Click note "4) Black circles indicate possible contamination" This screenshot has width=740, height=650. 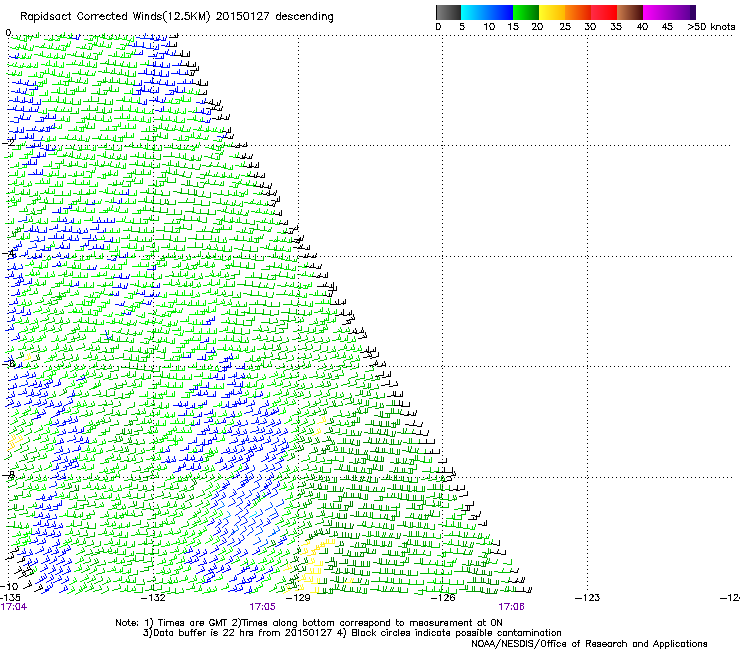[x=450, y=633]
